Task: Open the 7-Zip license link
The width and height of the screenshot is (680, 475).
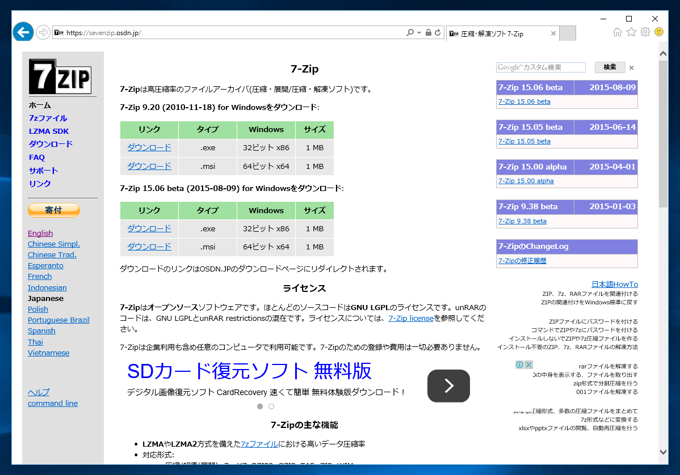Action: [x=411, y=318]
